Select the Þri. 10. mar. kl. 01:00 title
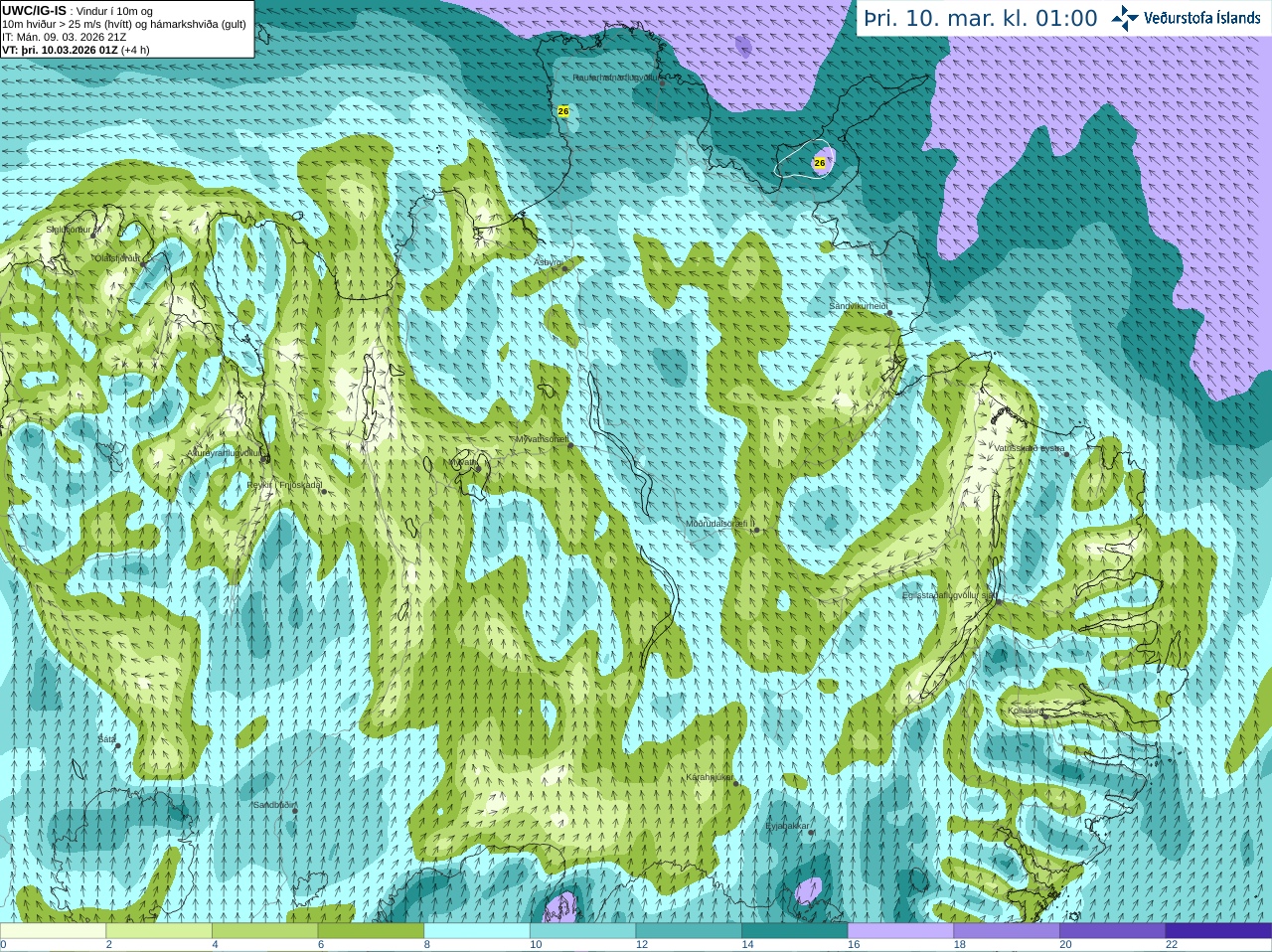 coord(981,18)
